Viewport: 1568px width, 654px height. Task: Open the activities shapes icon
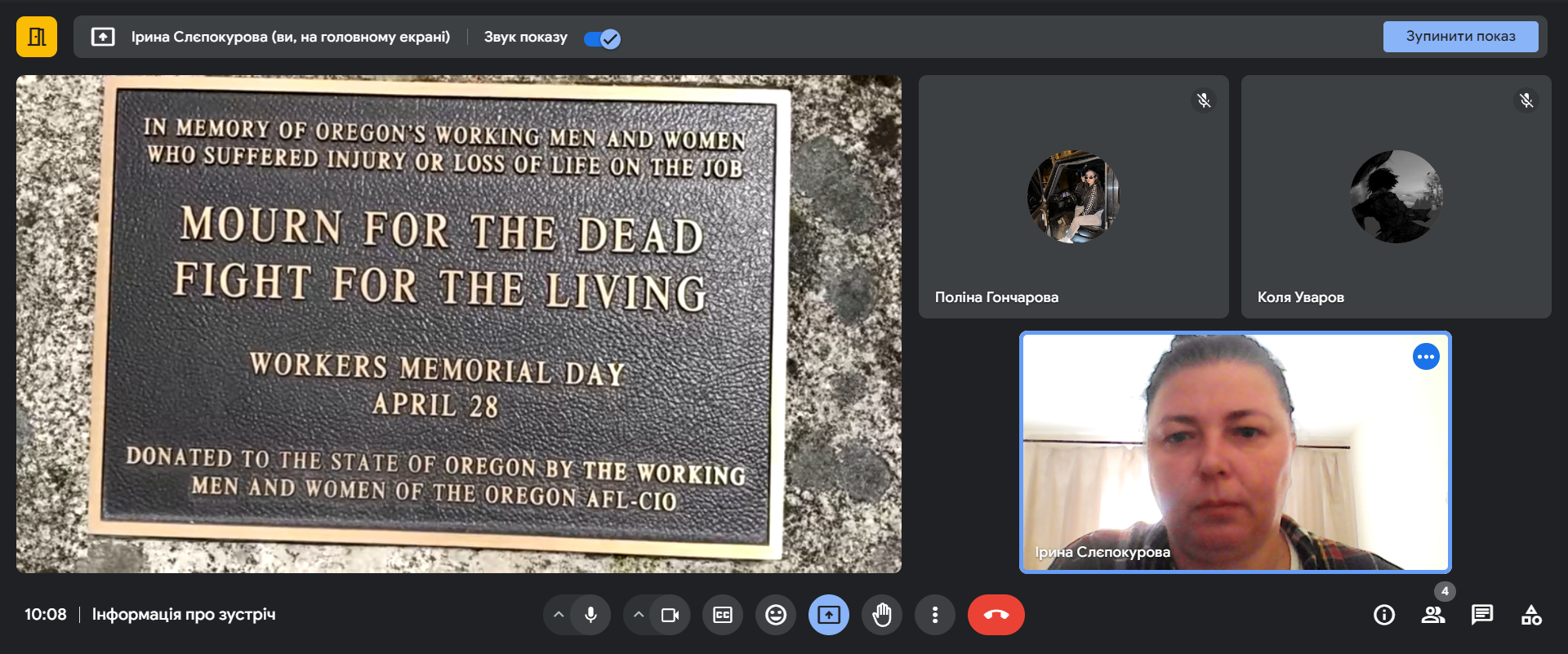tap(1531, 615)
